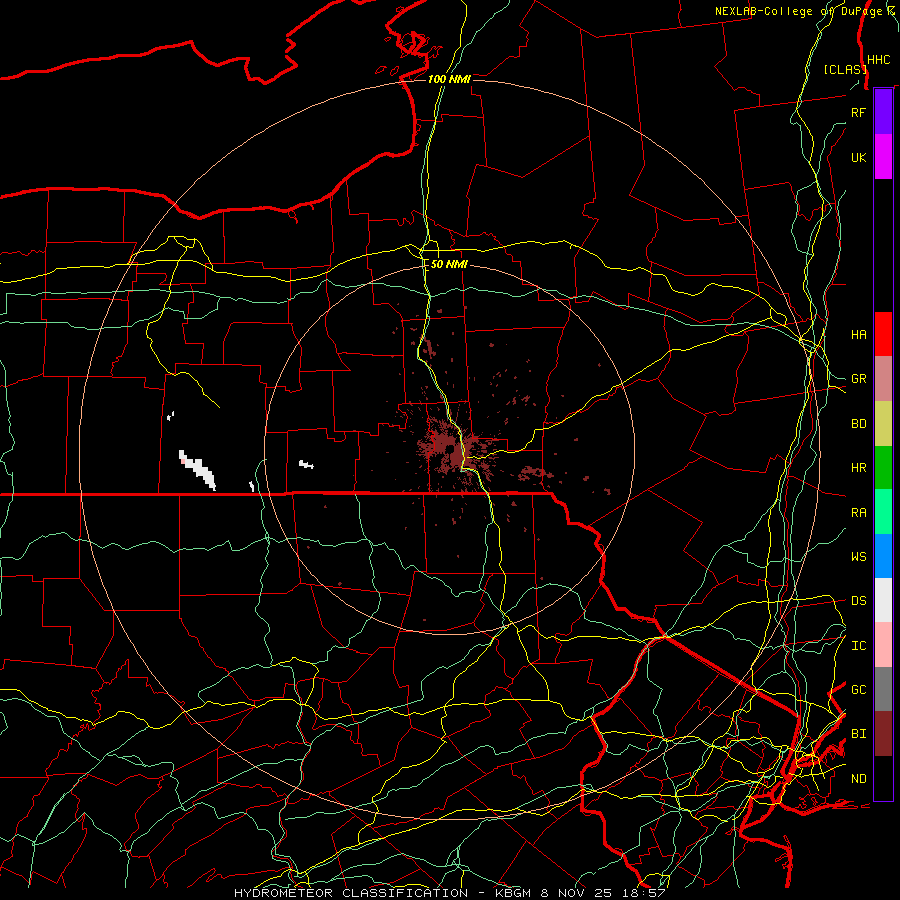Click the BI legend label
This screenshot has height=900, width=900.
[x=858, y=734]
